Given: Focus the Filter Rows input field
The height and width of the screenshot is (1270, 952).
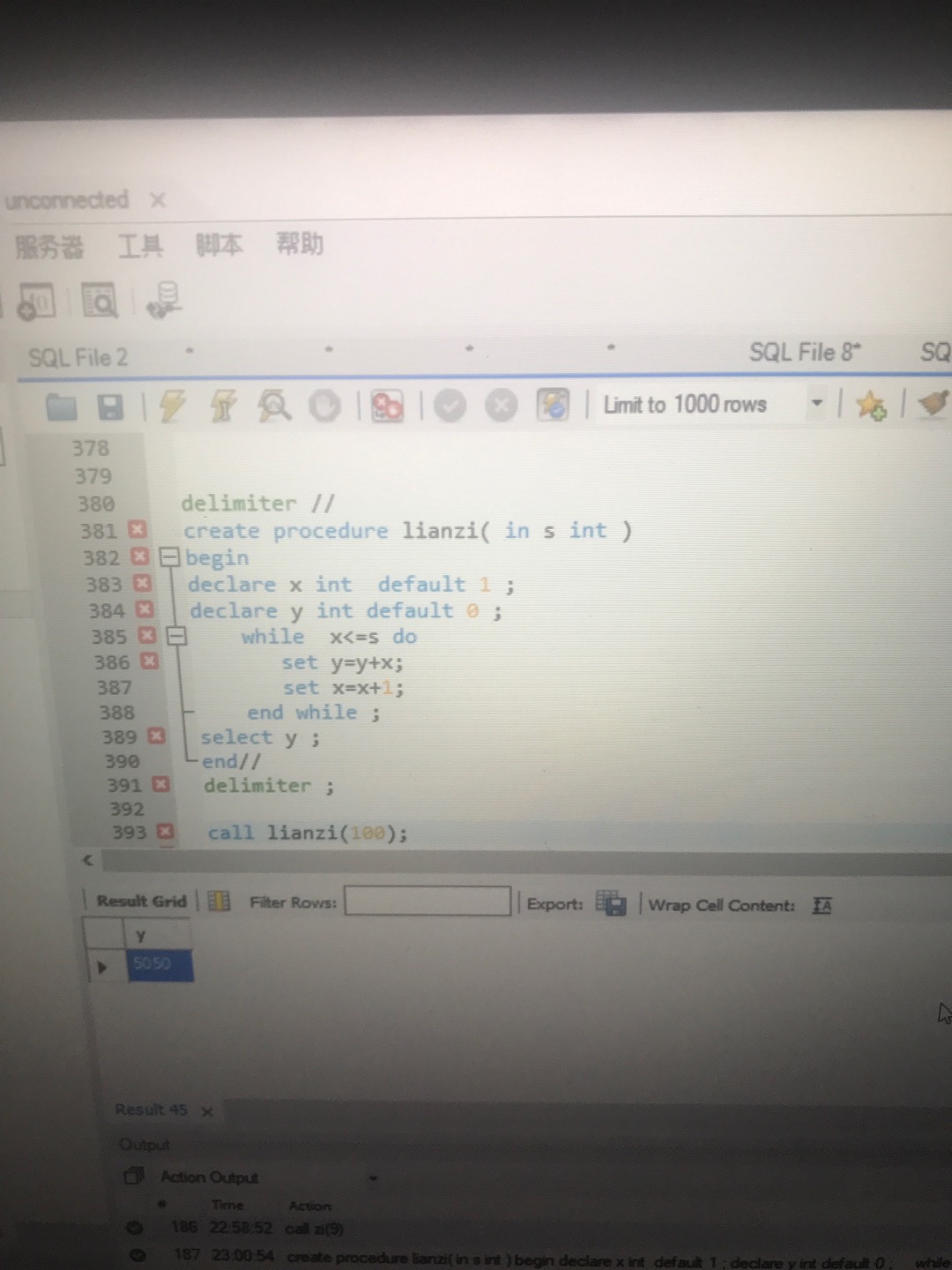Looking at the screenshot, I should tap(428, 901).
